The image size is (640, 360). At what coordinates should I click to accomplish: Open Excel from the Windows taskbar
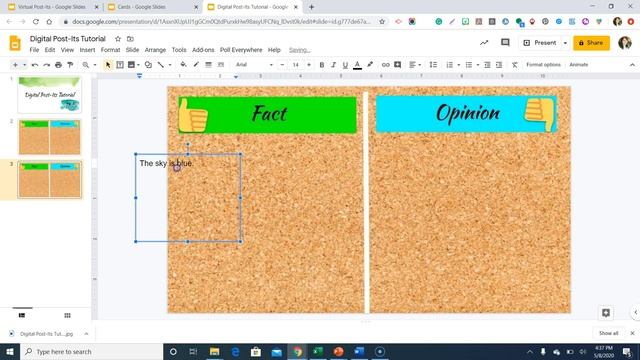(318, 351)
